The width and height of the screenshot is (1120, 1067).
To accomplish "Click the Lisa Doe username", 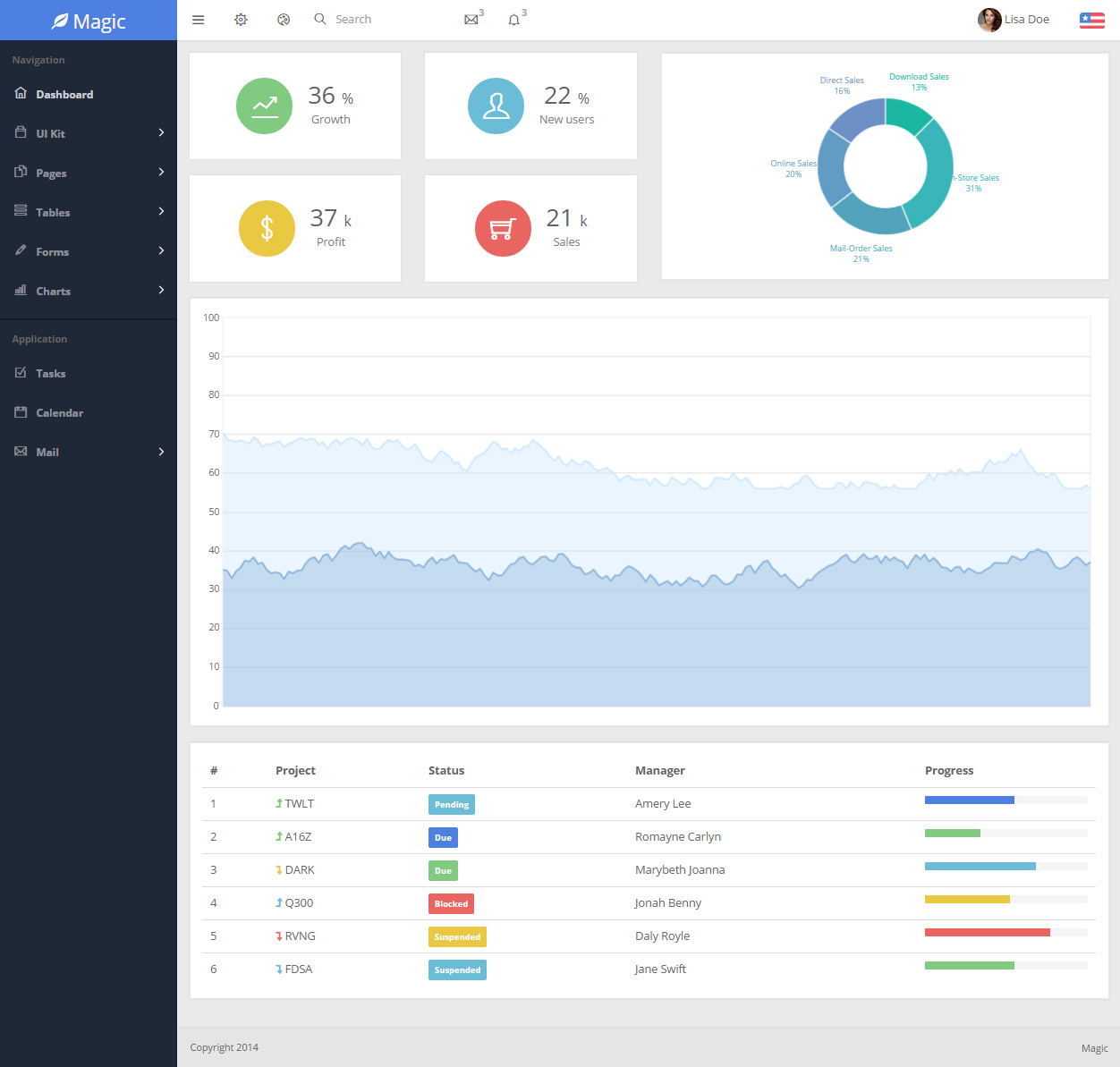I will click(x=1027, y=20).
